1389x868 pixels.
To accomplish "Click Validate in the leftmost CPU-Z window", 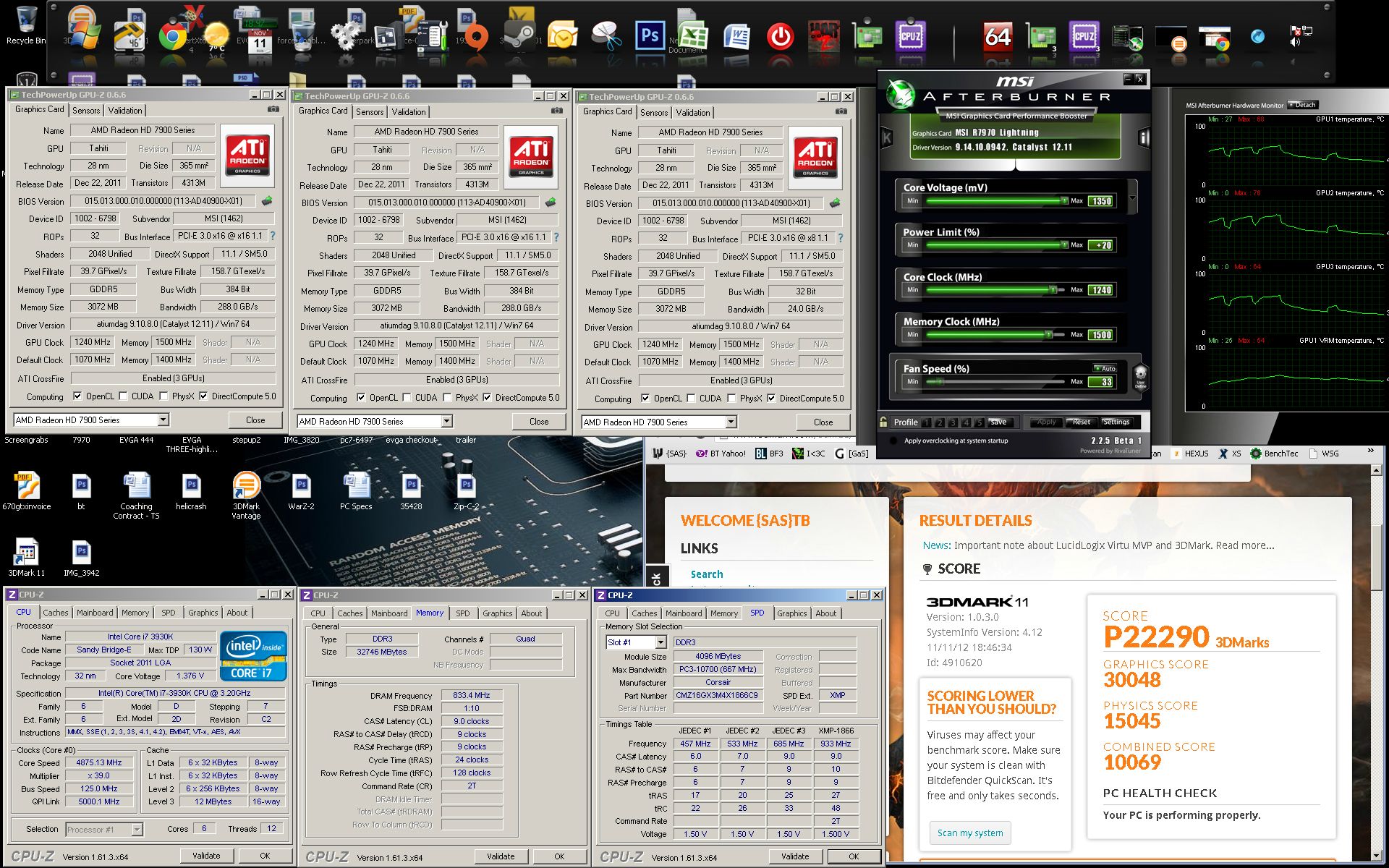I will 206,855.
